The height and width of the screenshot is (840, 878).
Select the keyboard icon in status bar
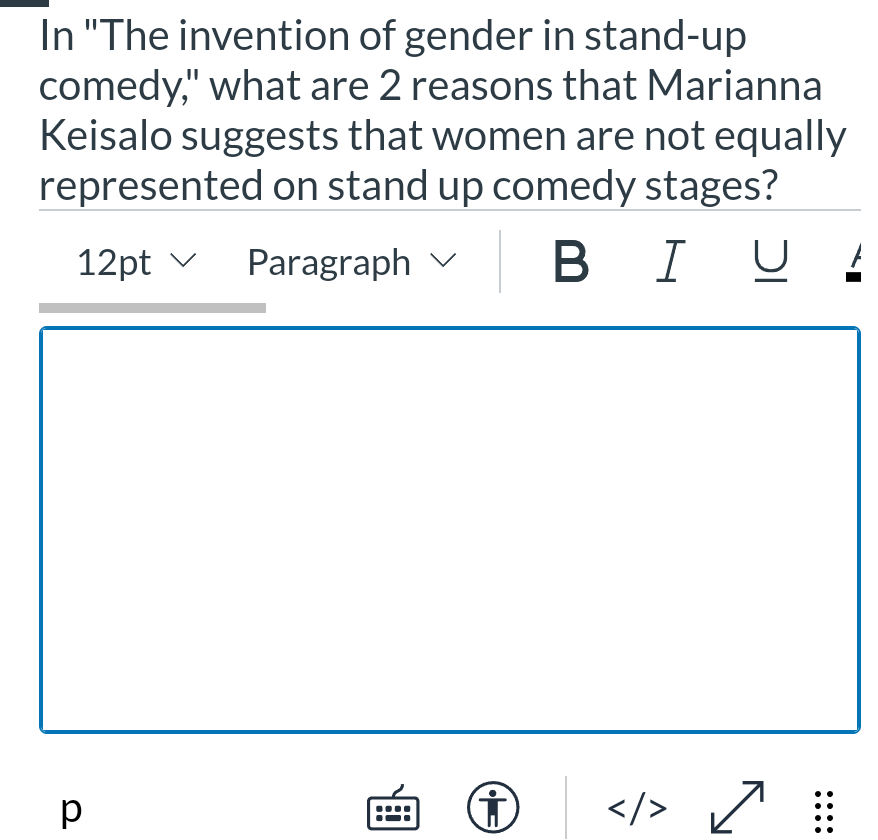tap(392, 808)
